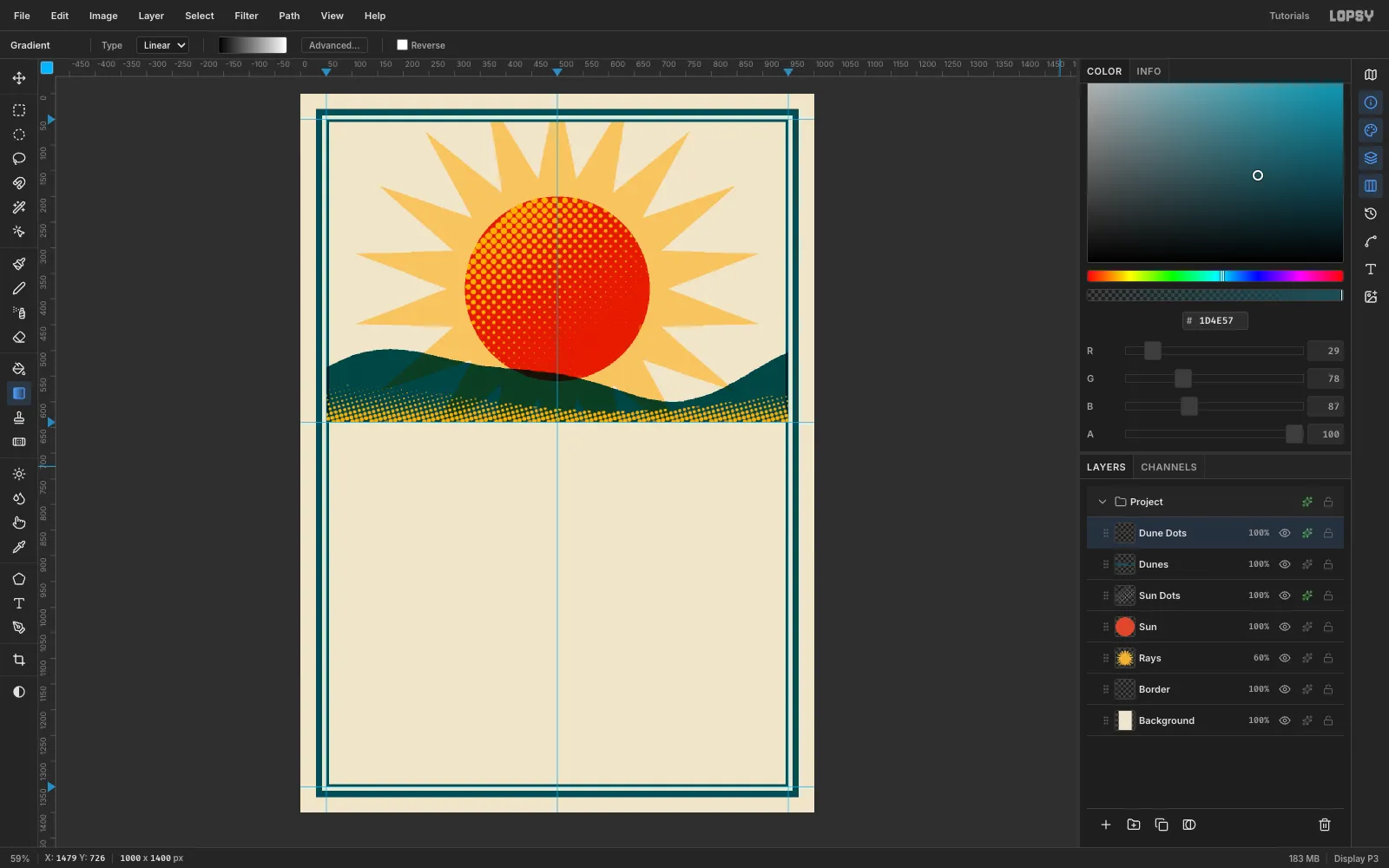Open the File menu

22,16
